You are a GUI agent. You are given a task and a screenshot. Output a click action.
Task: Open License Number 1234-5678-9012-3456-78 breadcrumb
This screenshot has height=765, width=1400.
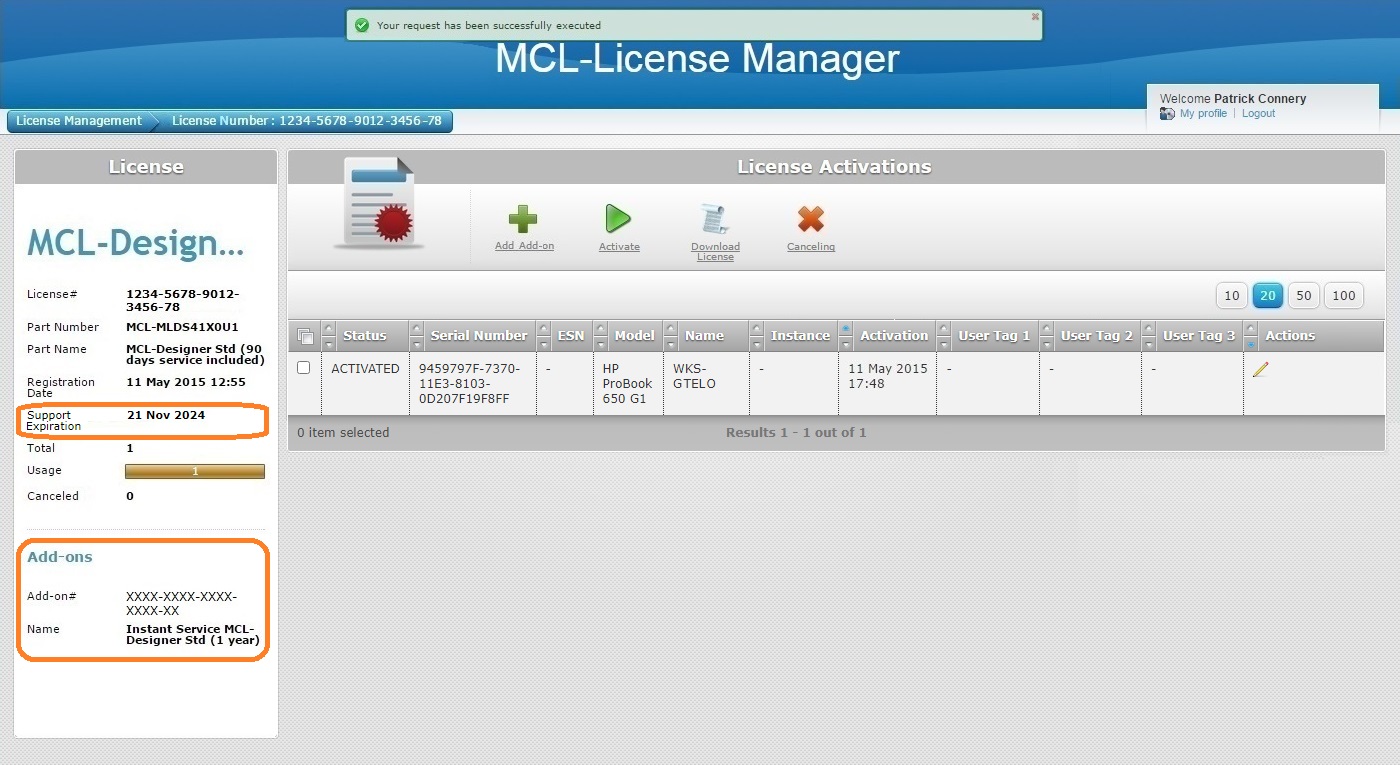[306, 121]
